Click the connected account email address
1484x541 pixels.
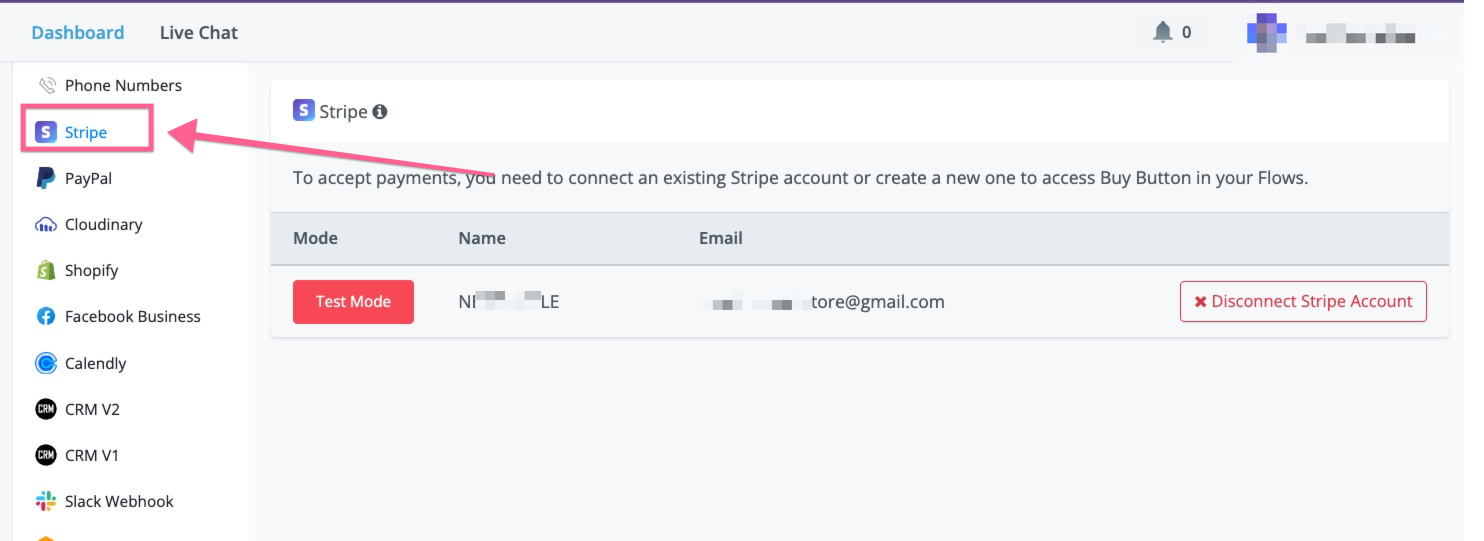point(822,301)
